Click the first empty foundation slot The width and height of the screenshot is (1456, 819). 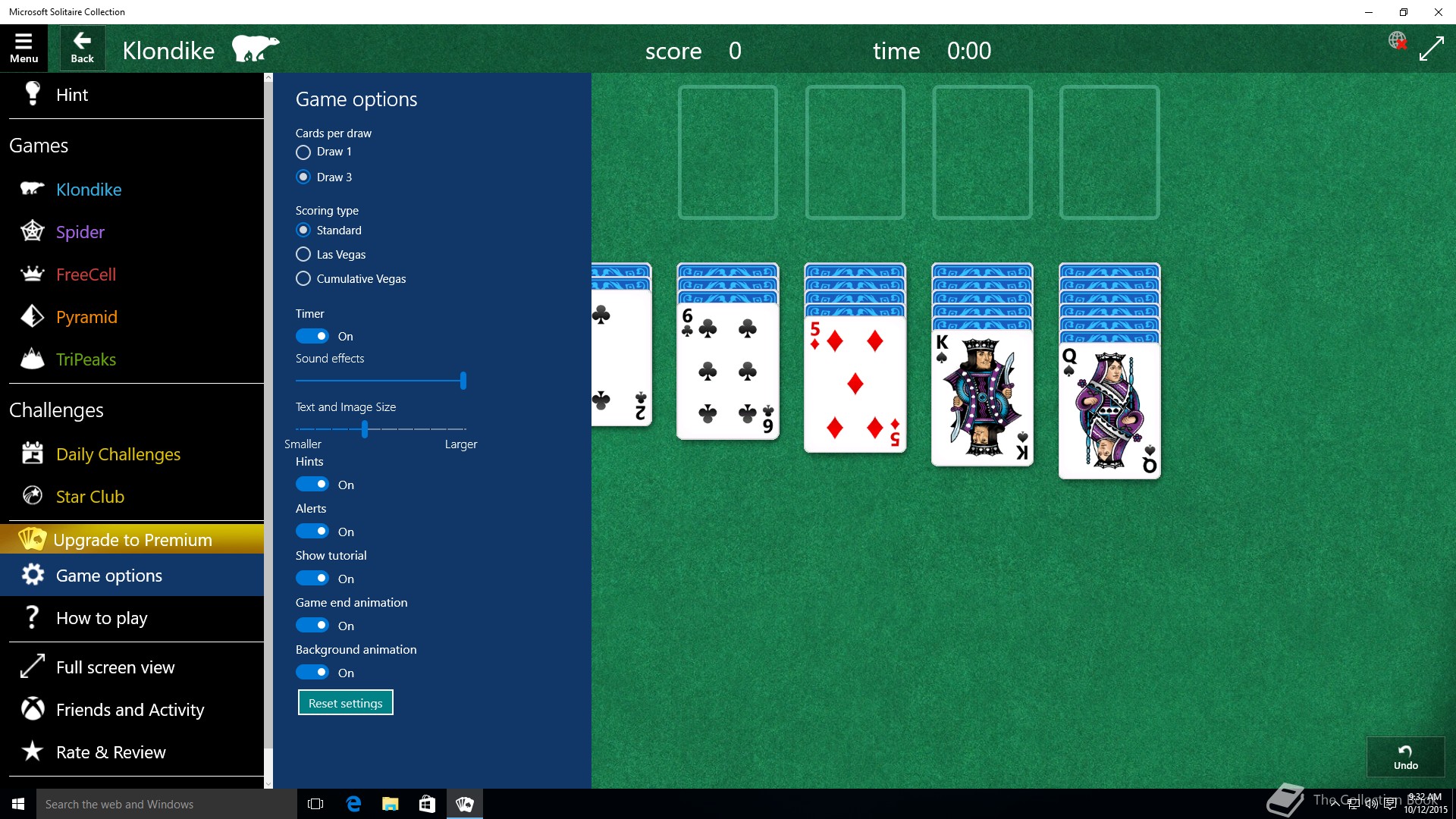point(727,152)
